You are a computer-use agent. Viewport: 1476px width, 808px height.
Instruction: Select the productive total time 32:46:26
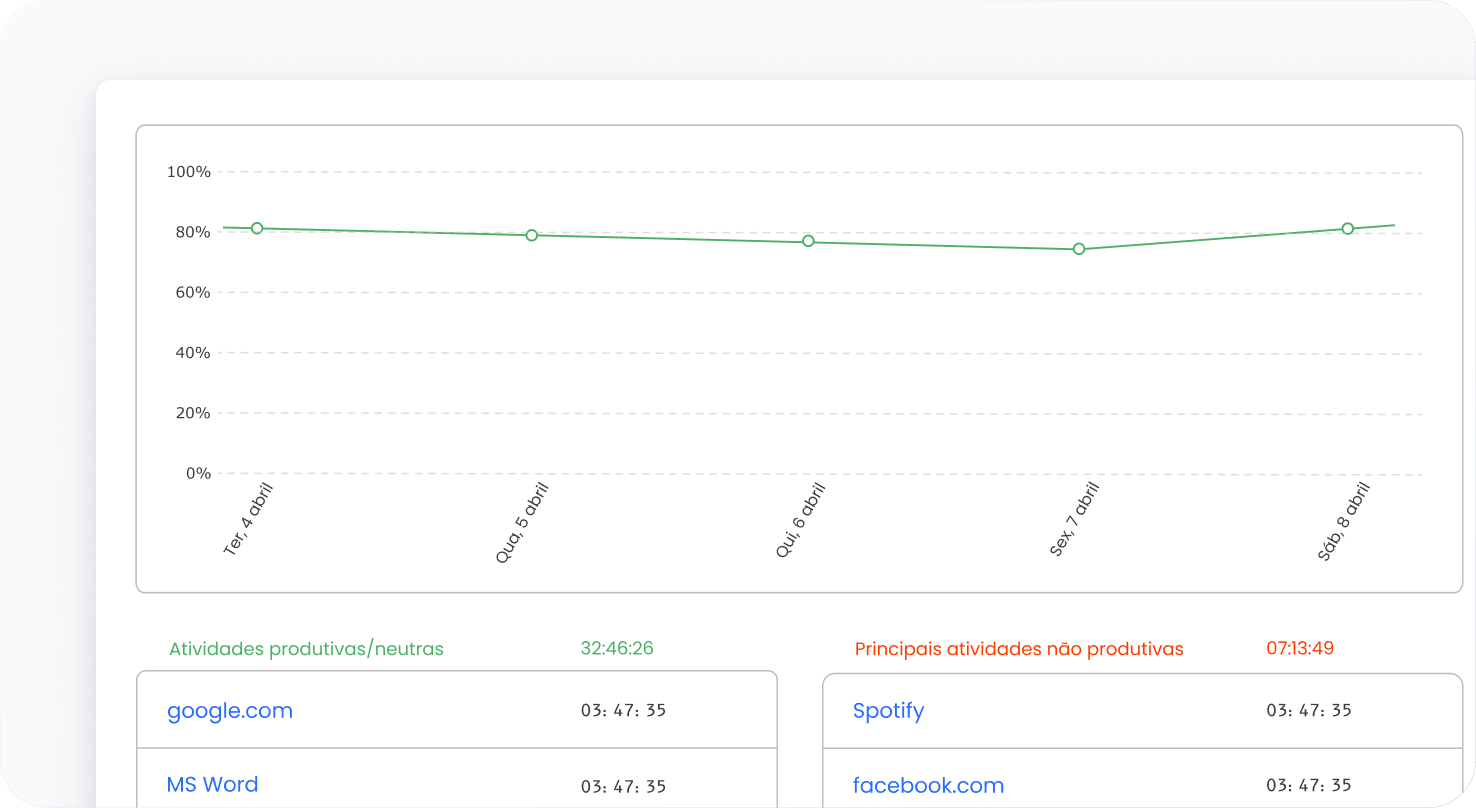[x=617, y=648]
